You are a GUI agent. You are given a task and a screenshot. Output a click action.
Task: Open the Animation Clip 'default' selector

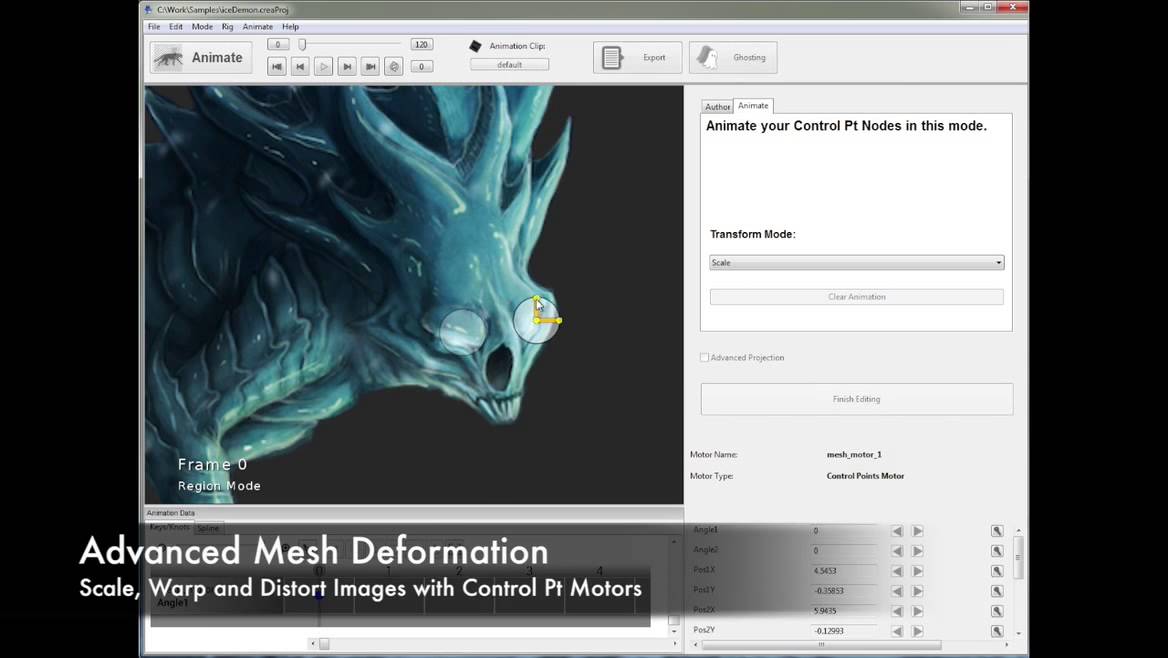coord(510,65)
